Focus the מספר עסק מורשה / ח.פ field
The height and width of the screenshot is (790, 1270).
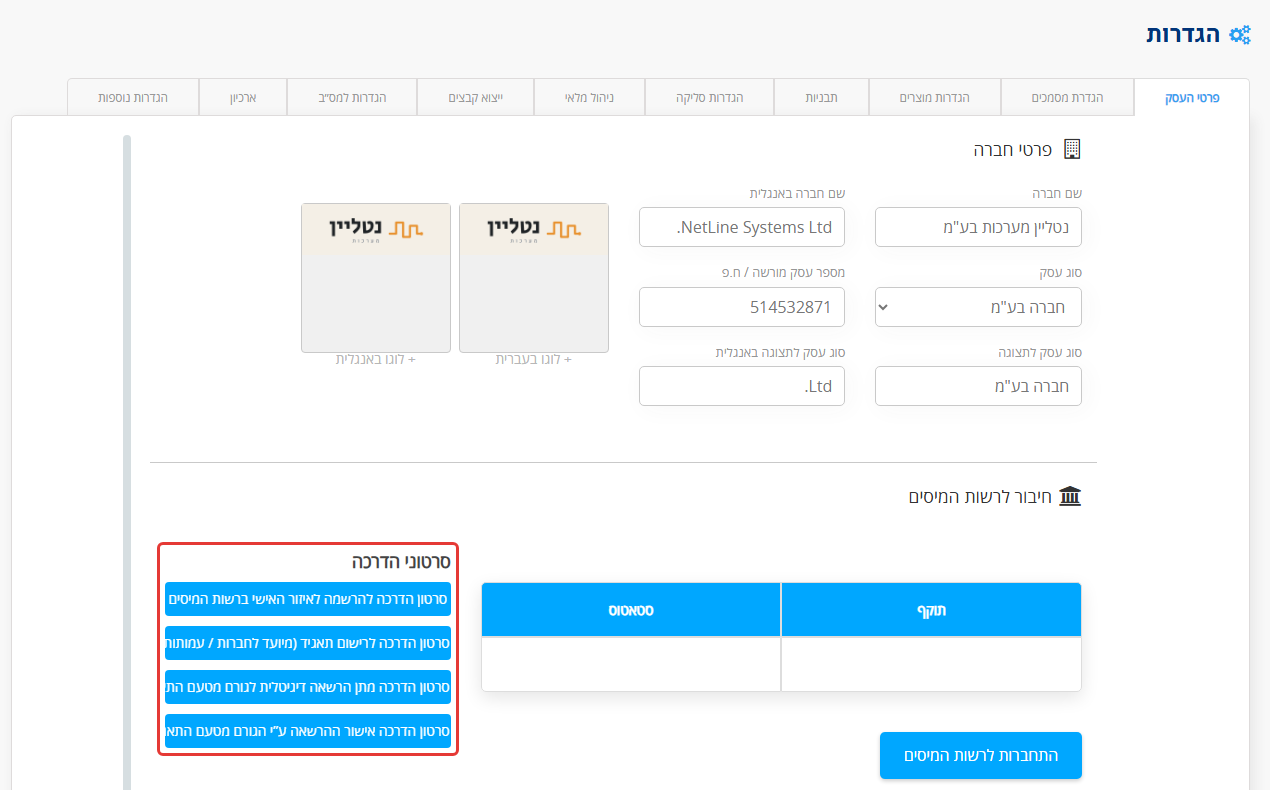tap(742, 307)
